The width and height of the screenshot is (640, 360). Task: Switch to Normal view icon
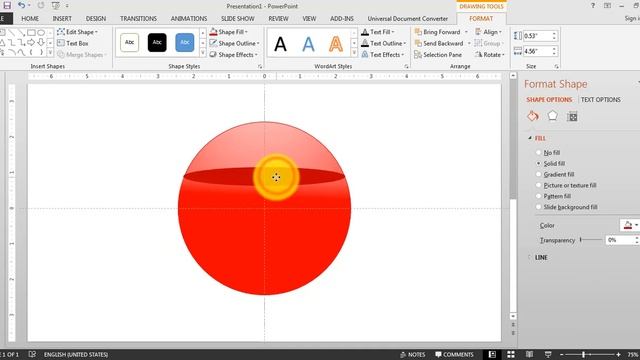(492, 354)
